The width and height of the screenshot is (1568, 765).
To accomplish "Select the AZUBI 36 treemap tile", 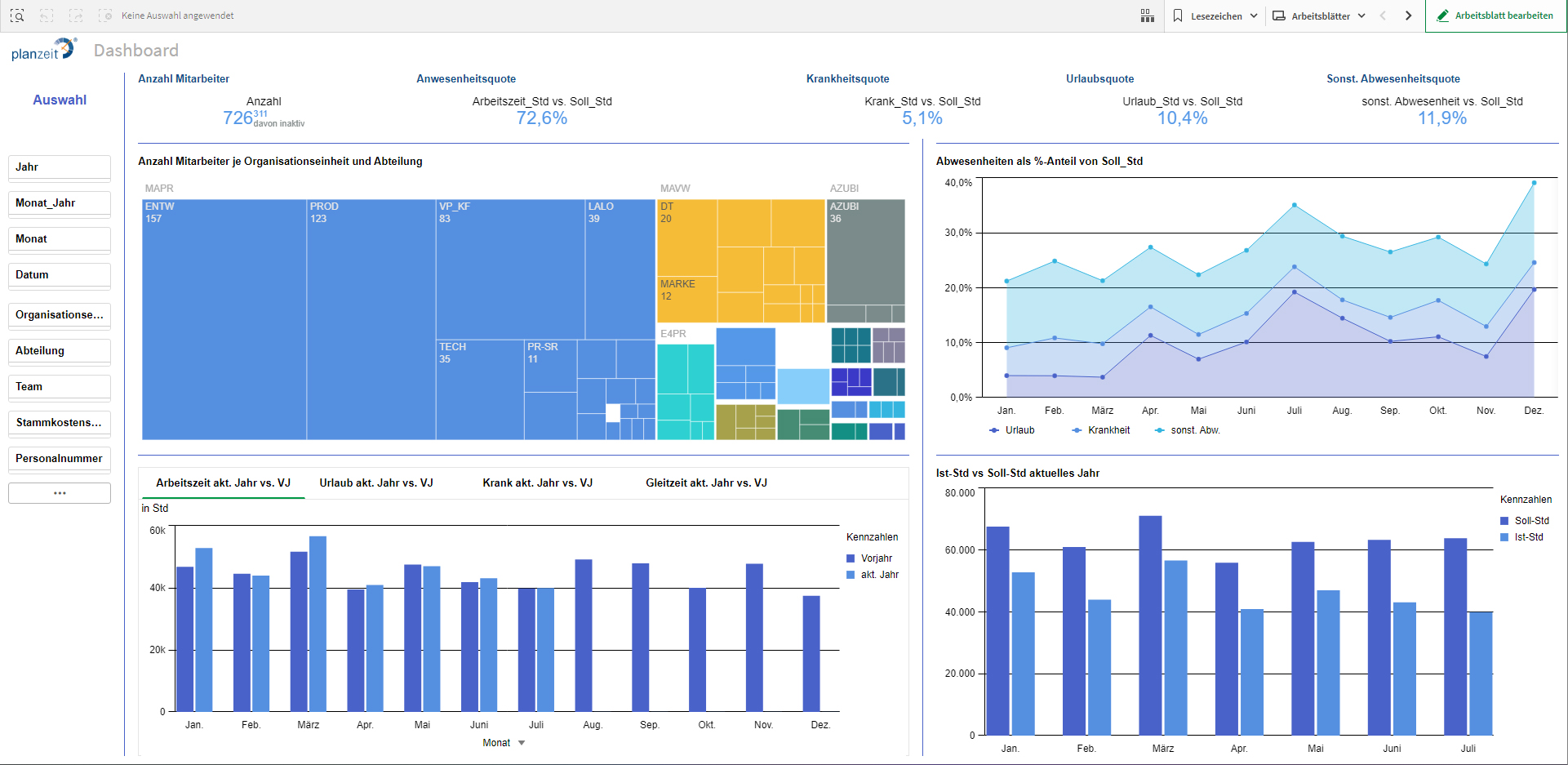I will click(x=865, y=253).
